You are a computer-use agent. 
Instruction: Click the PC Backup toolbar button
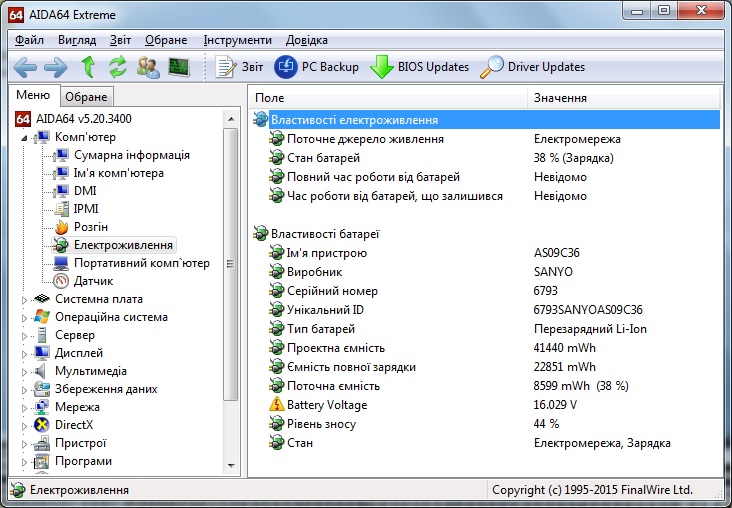pos(317,67)
